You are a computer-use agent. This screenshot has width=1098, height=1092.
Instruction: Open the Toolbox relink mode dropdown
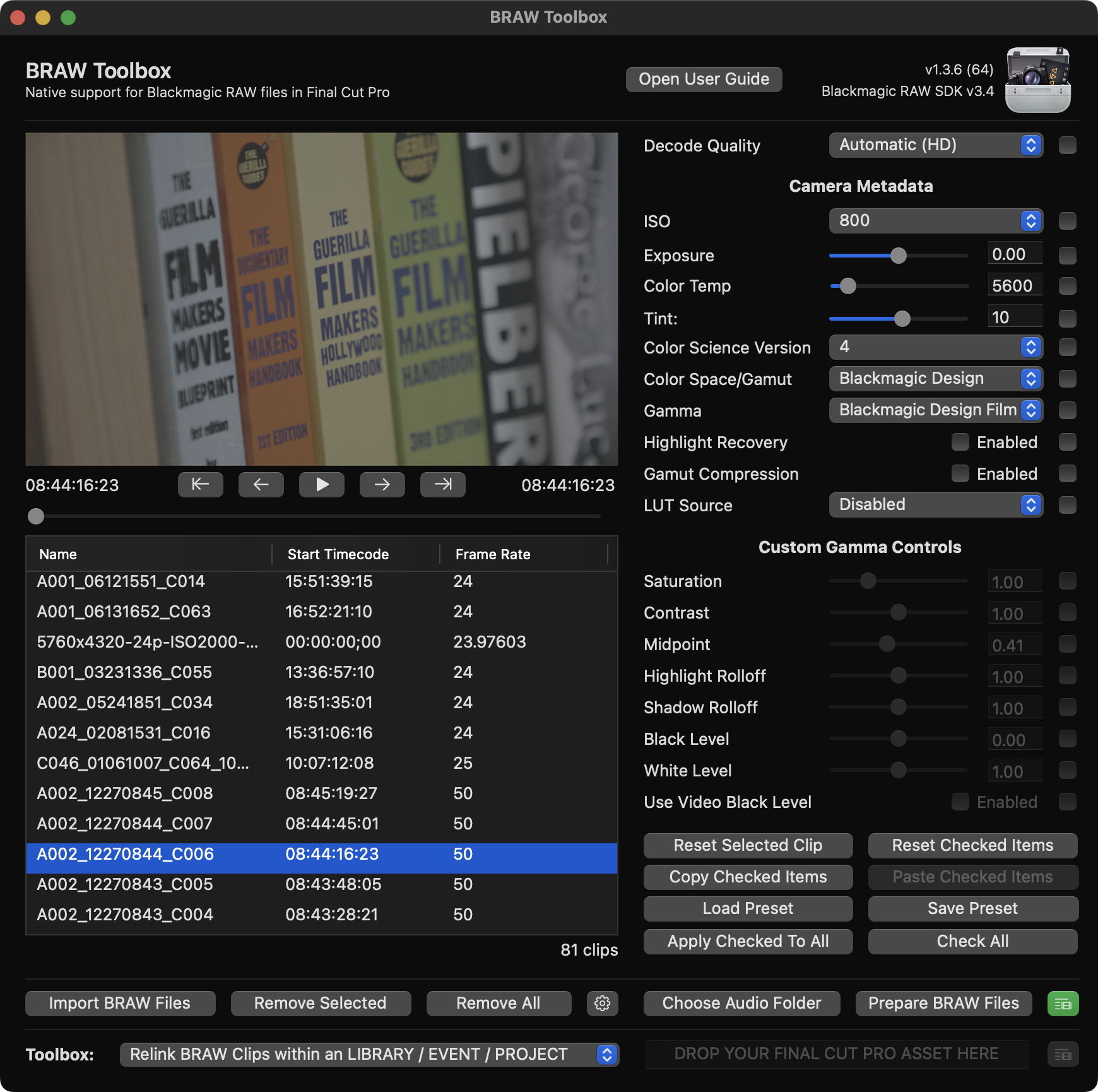[369, 1054]
